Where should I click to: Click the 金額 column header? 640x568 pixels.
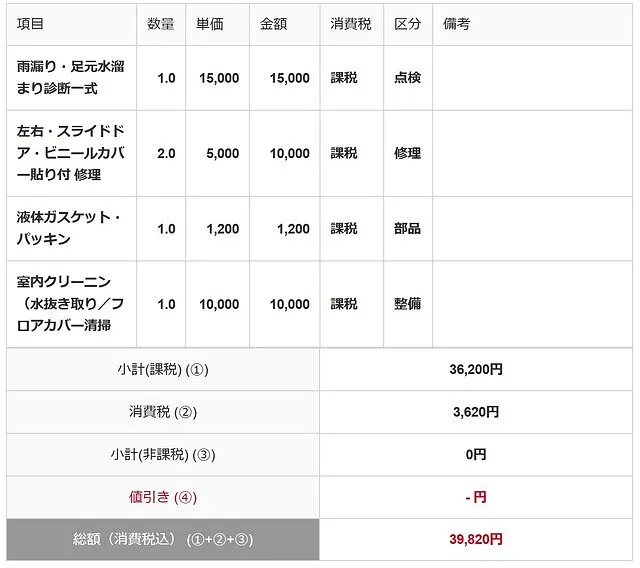click(x=273, y=24)
